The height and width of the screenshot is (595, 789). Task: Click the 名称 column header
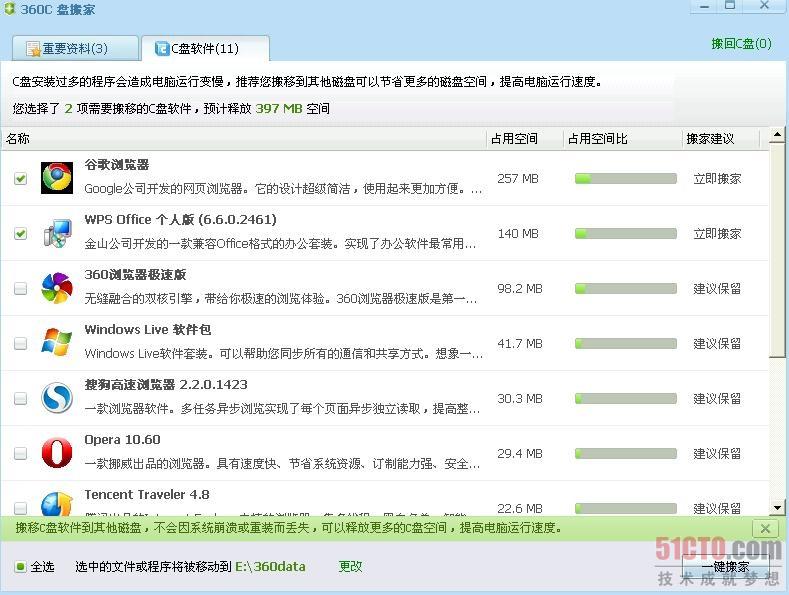[244, 138]
